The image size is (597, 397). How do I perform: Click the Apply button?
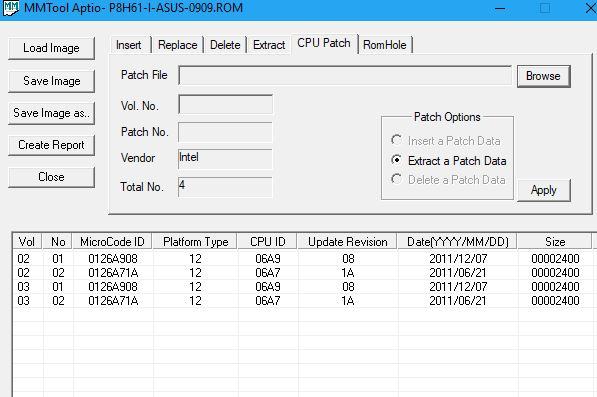click(544, 190)
